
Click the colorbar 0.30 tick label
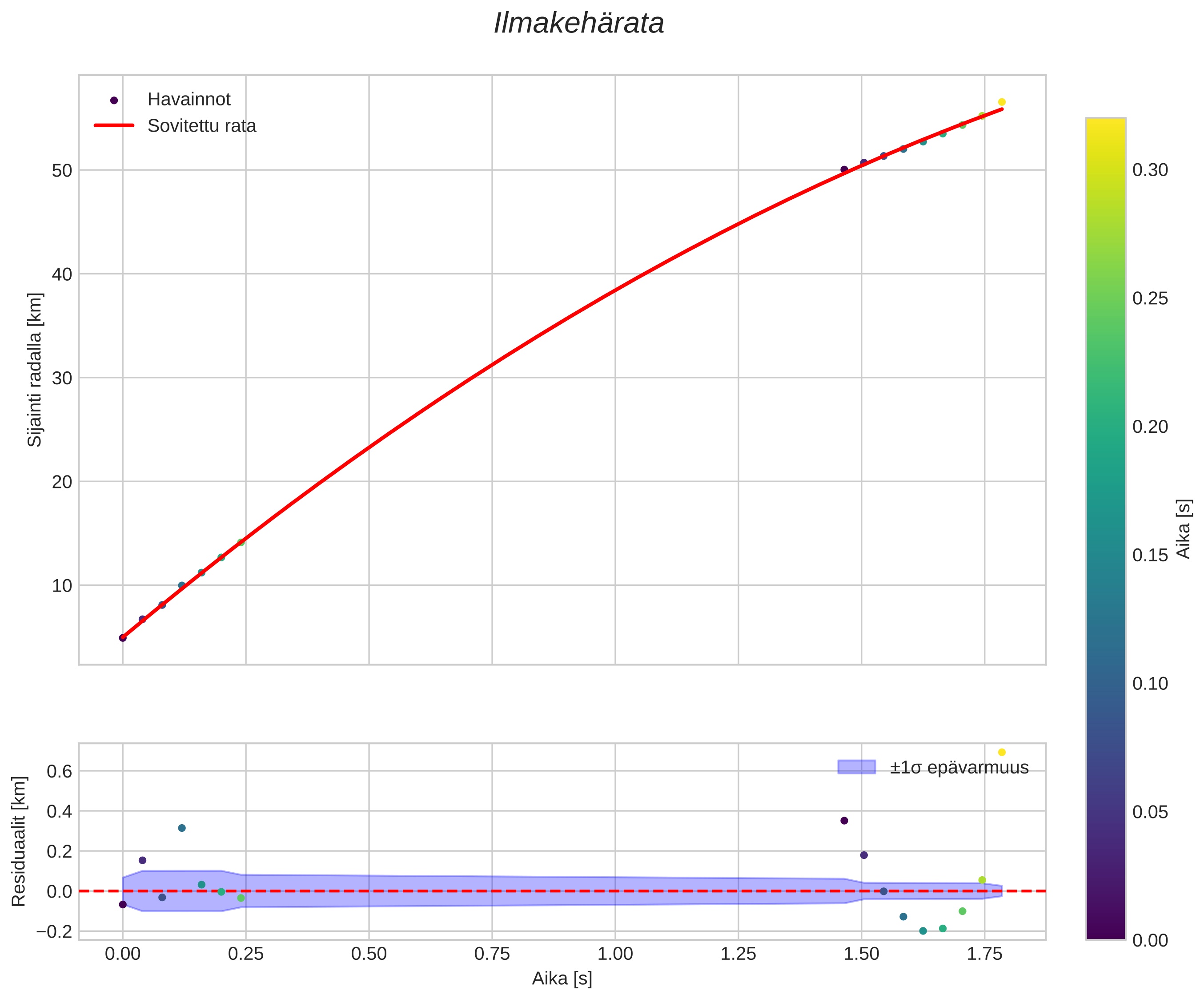coord(1150,170)
